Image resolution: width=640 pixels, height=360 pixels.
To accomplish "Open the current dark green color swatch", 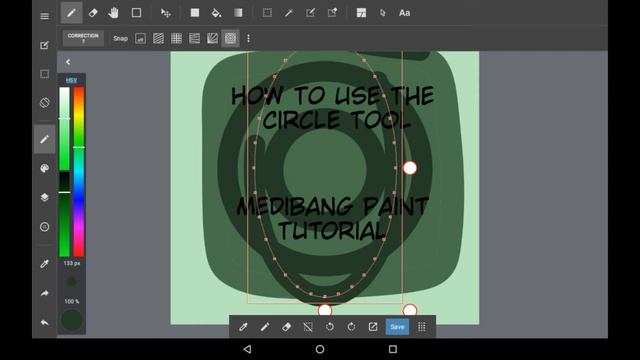I will click(71, 320).
